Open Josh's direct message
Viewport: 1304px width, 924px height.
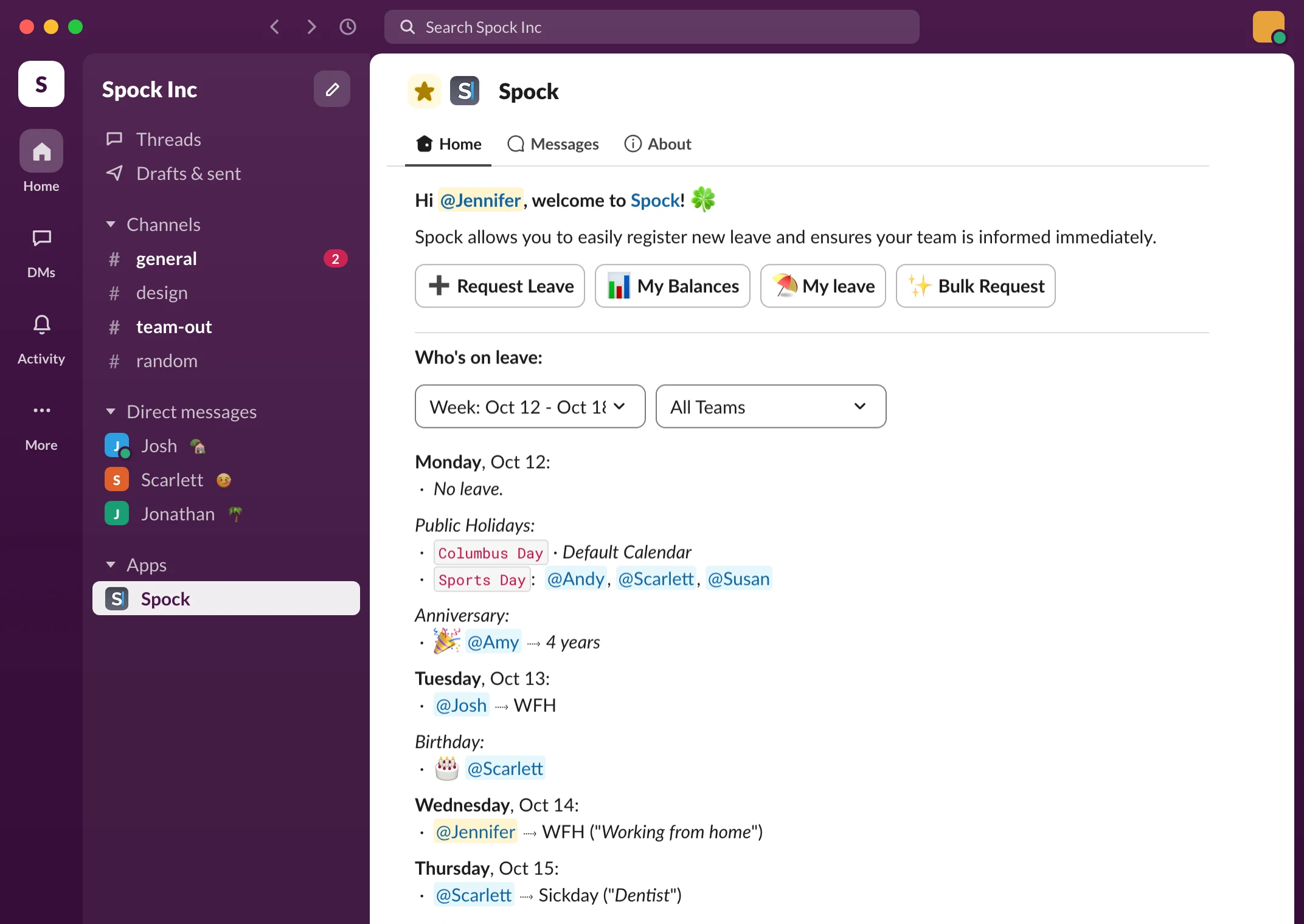point(226,446)
